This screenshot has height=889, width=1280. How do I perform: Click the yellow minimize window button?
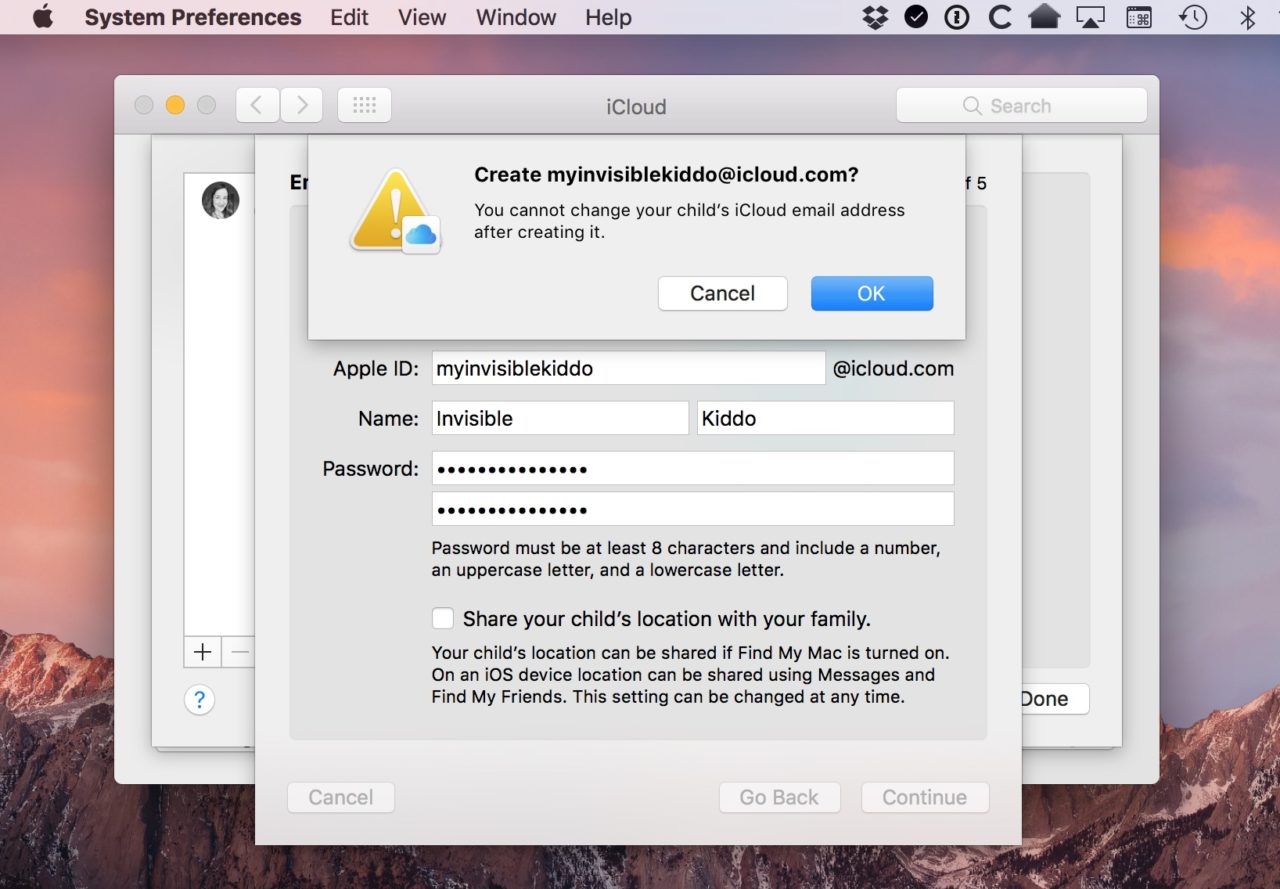(175, 105)
